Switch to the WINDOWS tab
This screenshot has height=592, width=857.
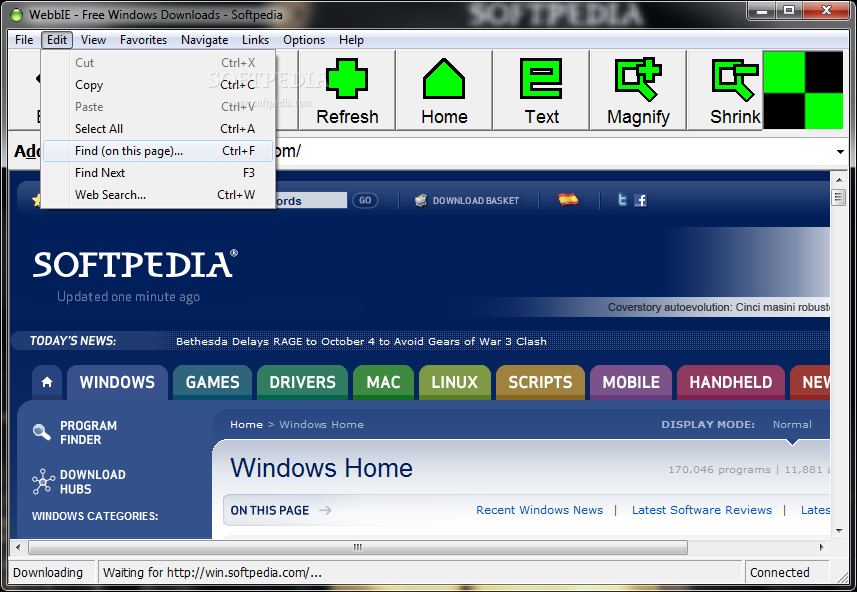click(x=117, y=382)
